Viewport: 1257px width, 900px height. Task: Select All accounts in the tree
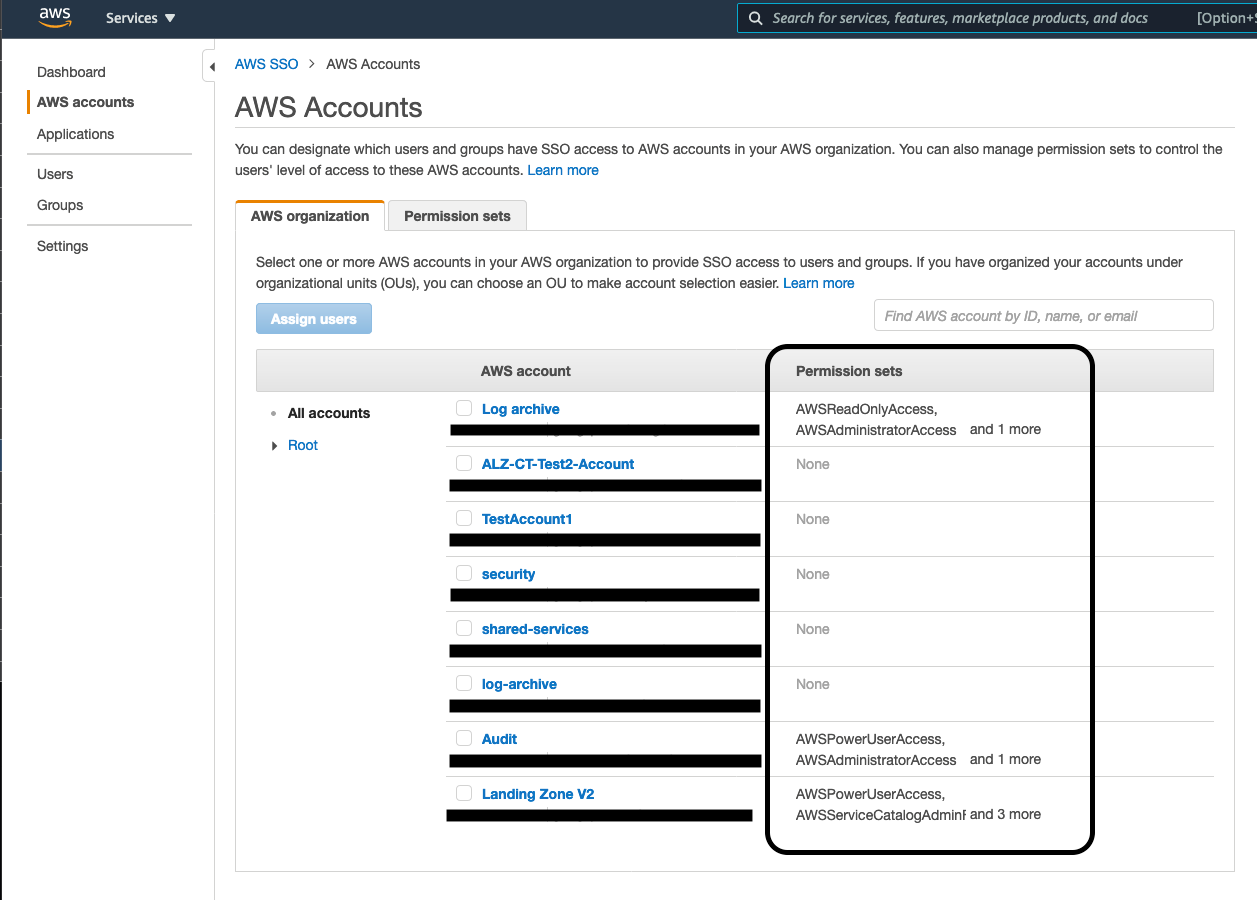pyautogui.click(x=329, y=413)
